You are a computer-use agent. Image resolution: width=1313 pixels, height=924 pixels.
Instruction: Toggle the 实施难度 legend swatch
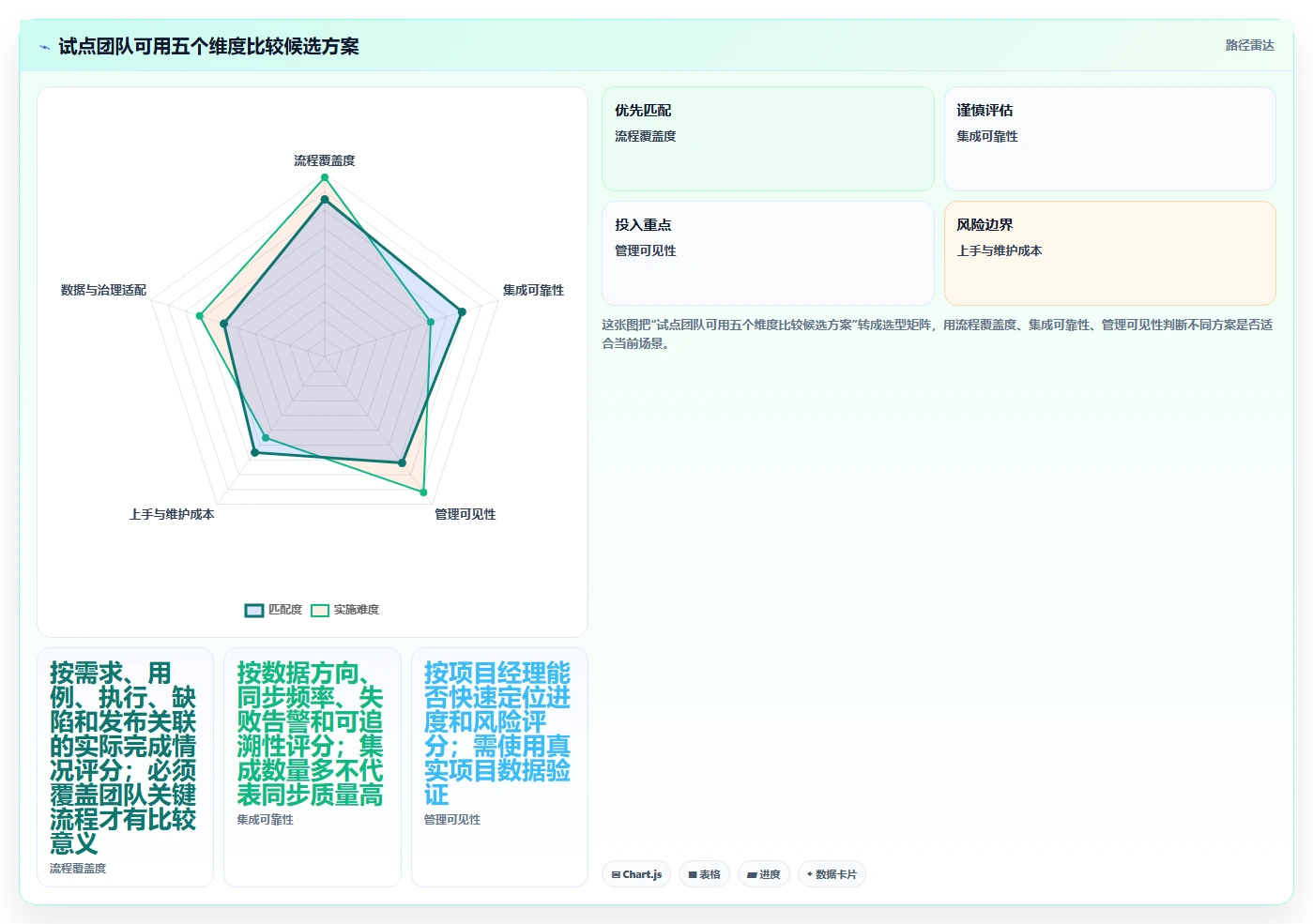pos(320,610)
